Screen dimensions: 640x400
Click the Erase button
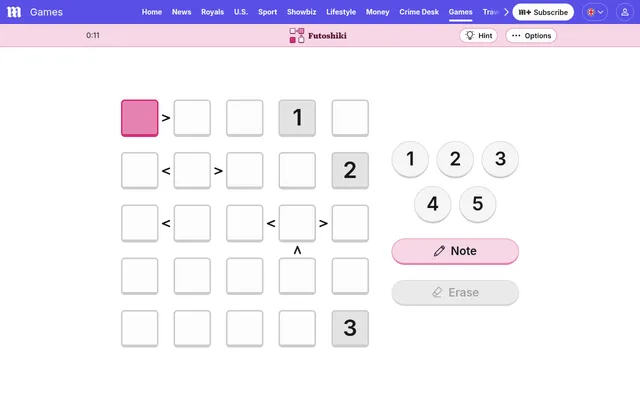pos(455,293)
